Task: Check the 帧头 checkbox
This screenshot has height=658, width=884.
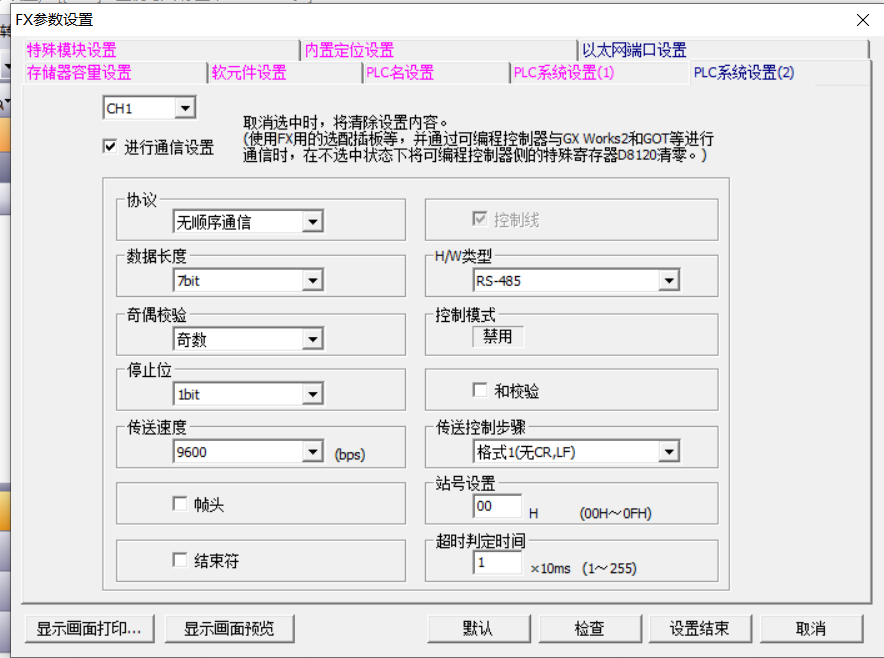Action: coord(181,505)
